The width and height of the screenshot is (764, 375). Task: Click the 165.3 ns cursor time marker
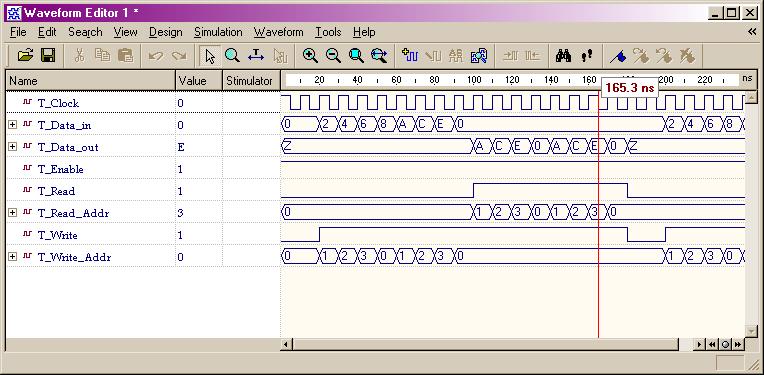tap(629, 89)
